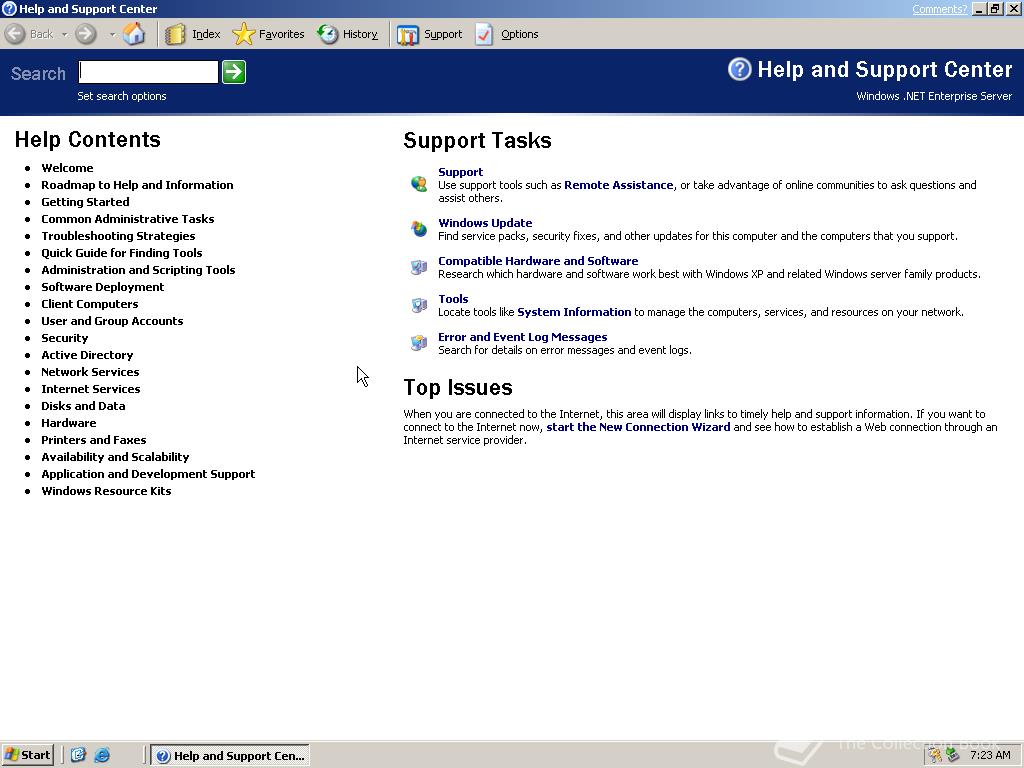Viewport: 1024px width, 768px height.
Task: Click start the New Connection Wizard link
Action: click(x=638, y=426)
